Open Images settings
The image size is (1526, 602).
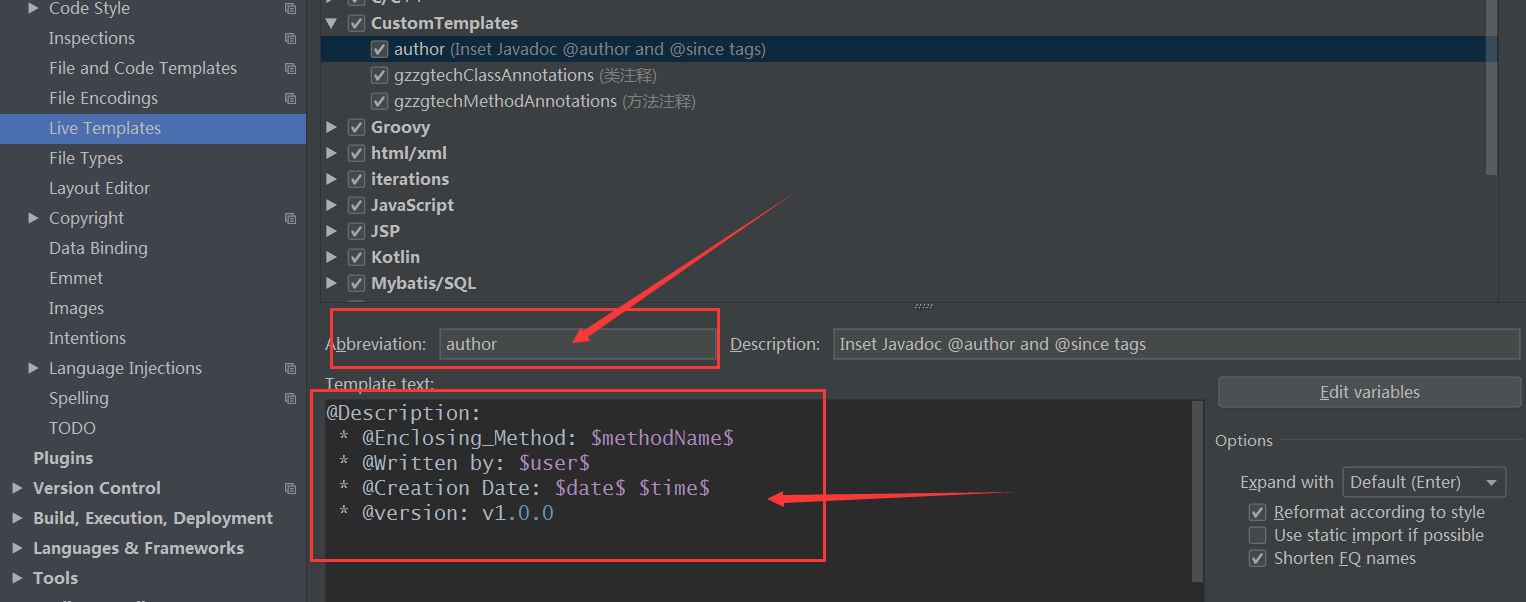pyautogui.click(x=76, y=308)
